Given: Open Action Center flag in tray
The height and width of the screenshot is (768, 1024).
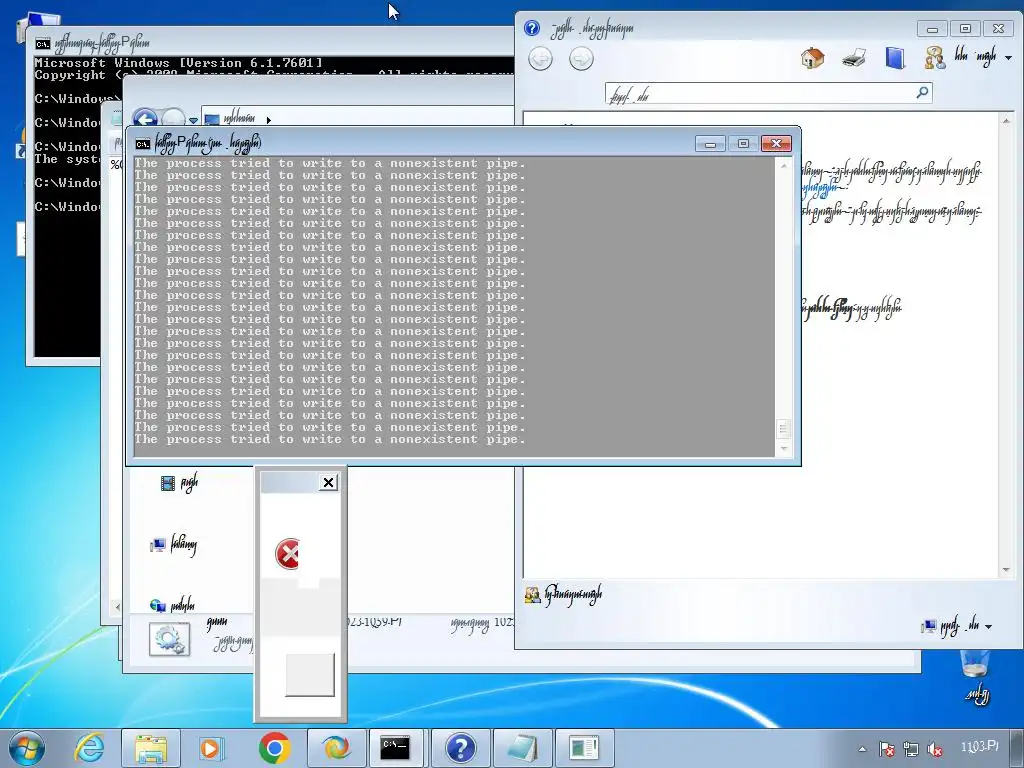Looking at the screenshot, I should (x=886, y=749).
